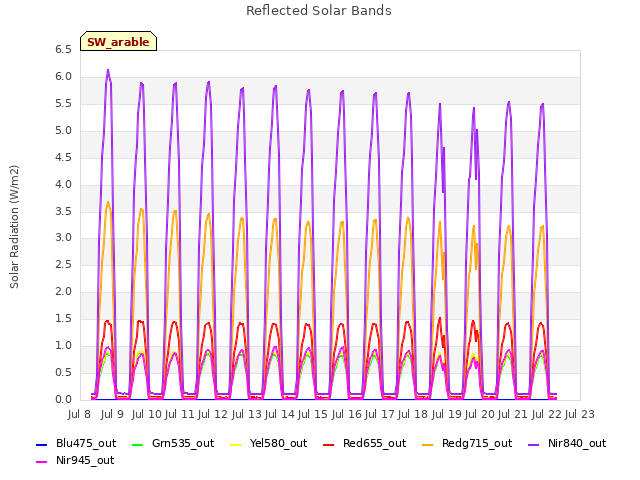This screenshot has width=640, height=480.
Task: Click the highest Nir840_out peak above 6.0
Action: [x=108, y=70]
